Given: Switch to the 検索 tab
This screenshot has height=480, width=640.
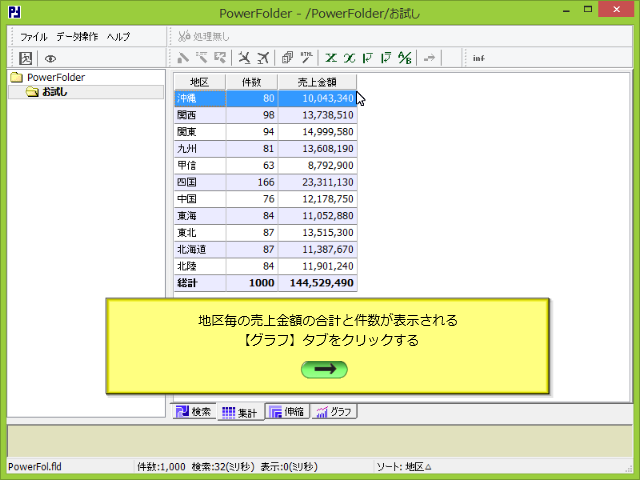Looking at the screenshot, I should (x=194, y=411).
